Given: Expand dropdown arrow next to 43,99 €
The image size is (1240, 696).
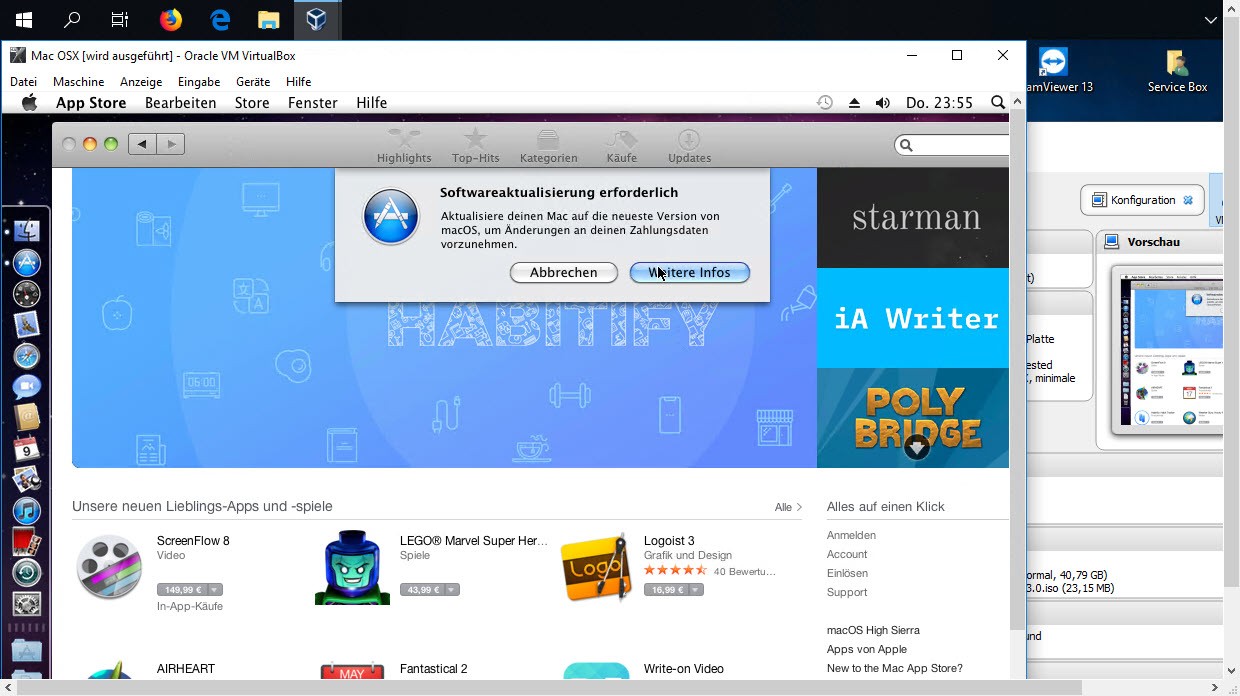Looking at the screenshot, I should coord(452,590).
